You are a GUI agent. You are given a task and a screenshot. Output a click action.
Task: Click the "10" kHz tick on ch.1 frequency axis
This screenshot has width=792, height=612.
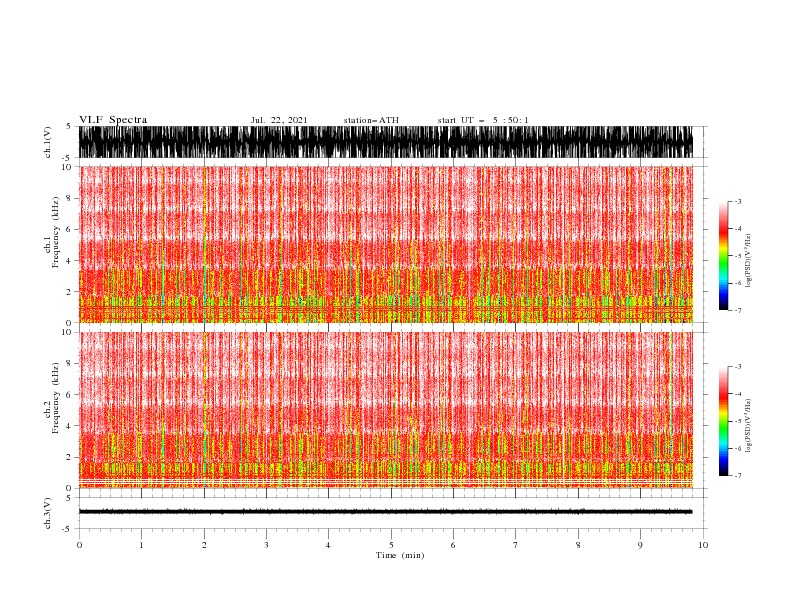coord(67,167)
